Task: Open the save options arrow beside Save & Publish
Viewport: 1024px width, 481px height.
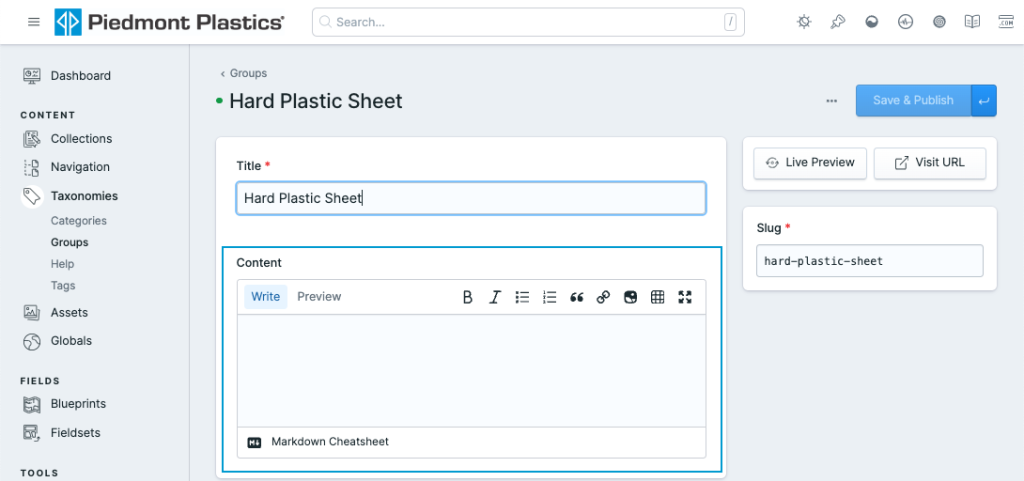Action: coord(984,101)
